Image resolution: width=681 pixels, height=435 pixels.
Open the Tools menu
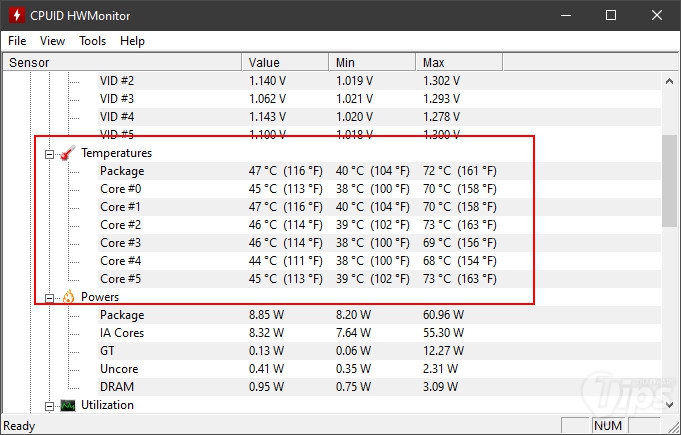pyautogui.click(x=93, y=41)
